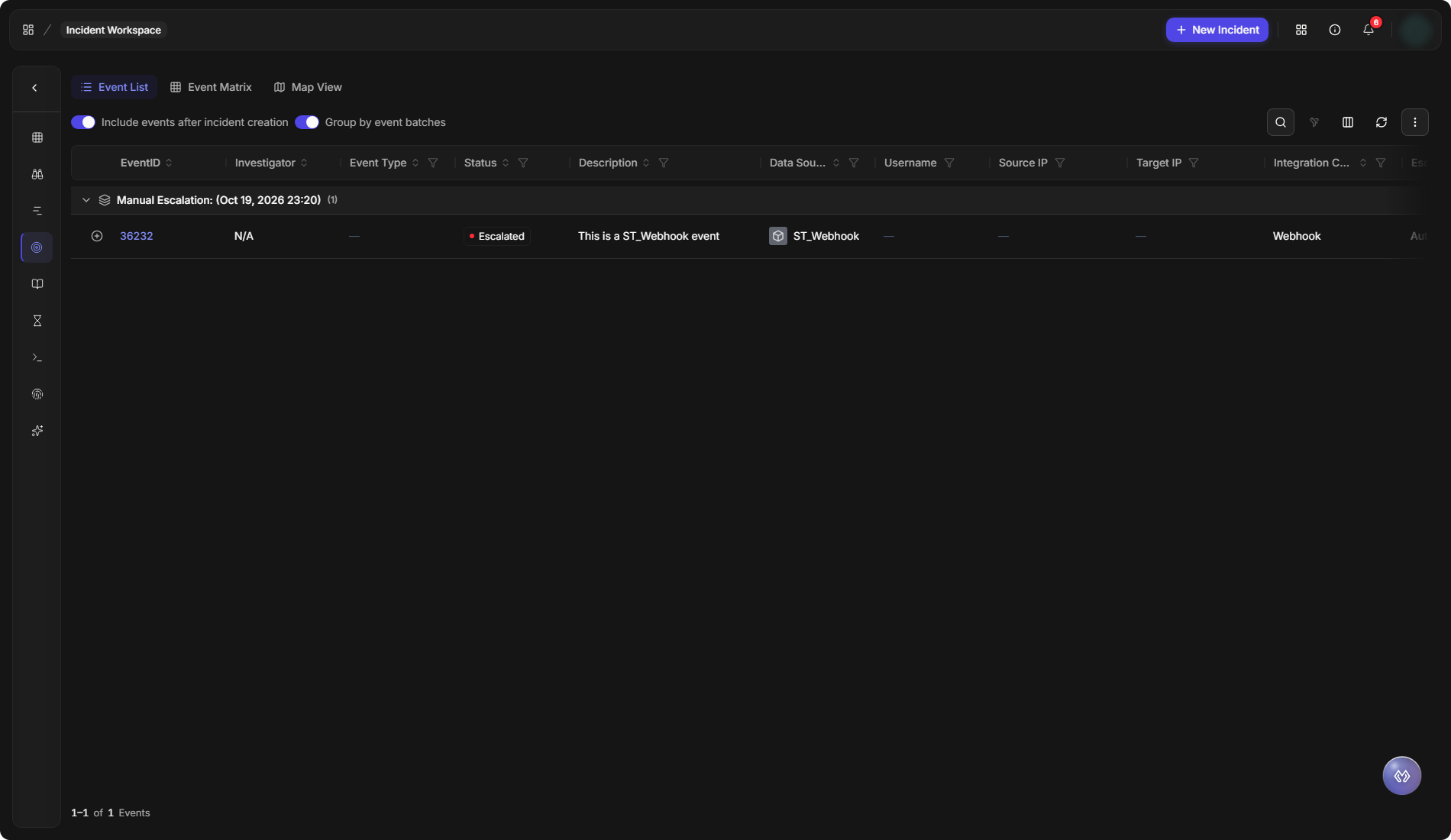Open the column chooser icon

[1348, 122]
